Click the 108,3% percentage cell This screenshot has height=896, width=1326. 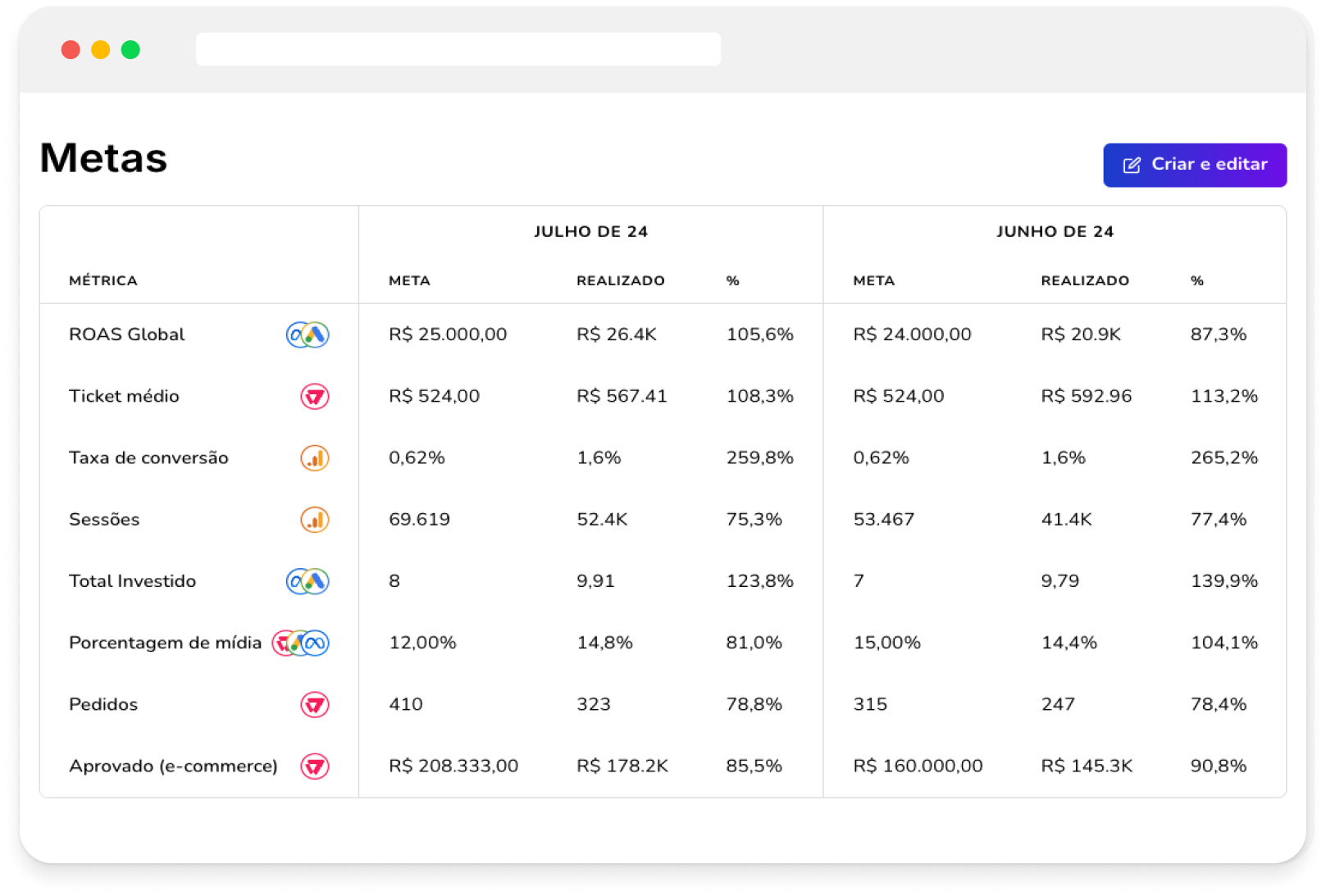coord(760,396)
